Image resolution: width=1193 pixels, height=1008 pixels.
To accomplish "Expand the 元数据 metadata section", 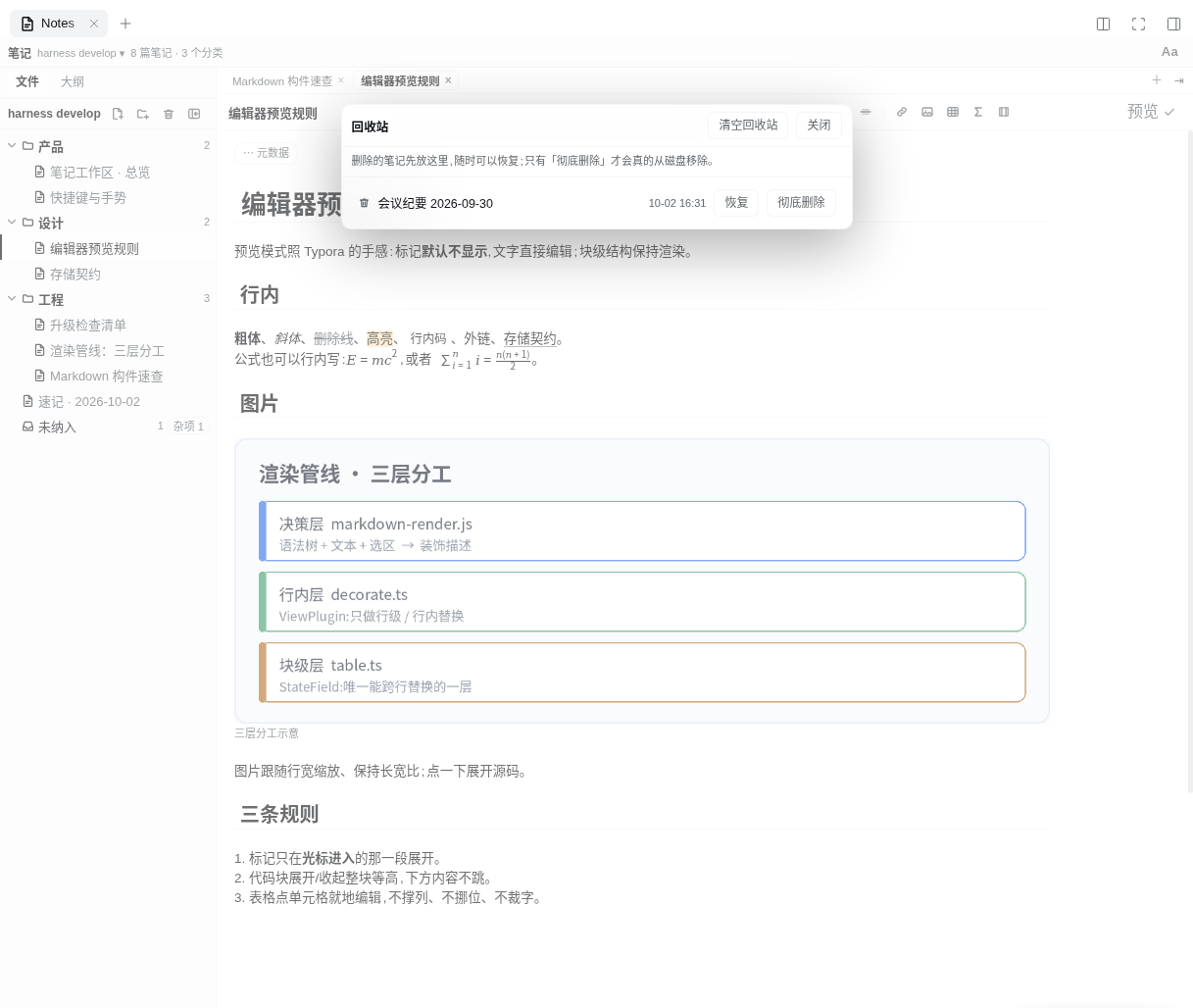I will click(266, 153).
